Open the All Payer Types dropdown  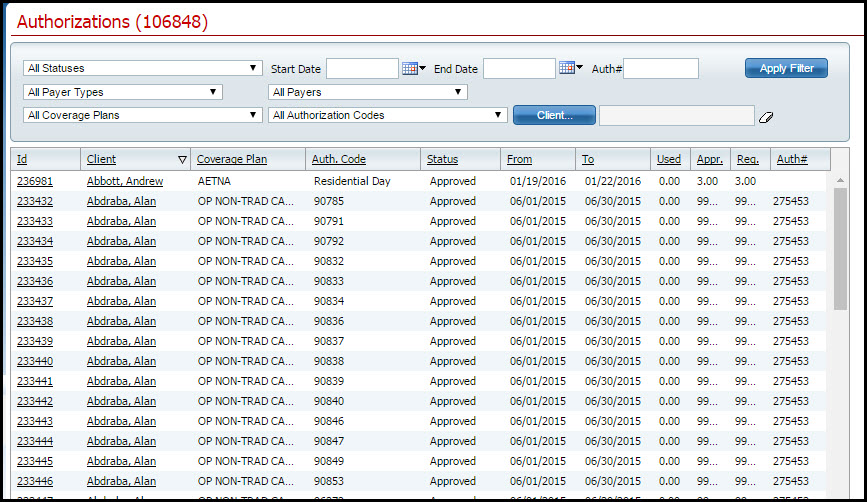click(x=122, y=92)
